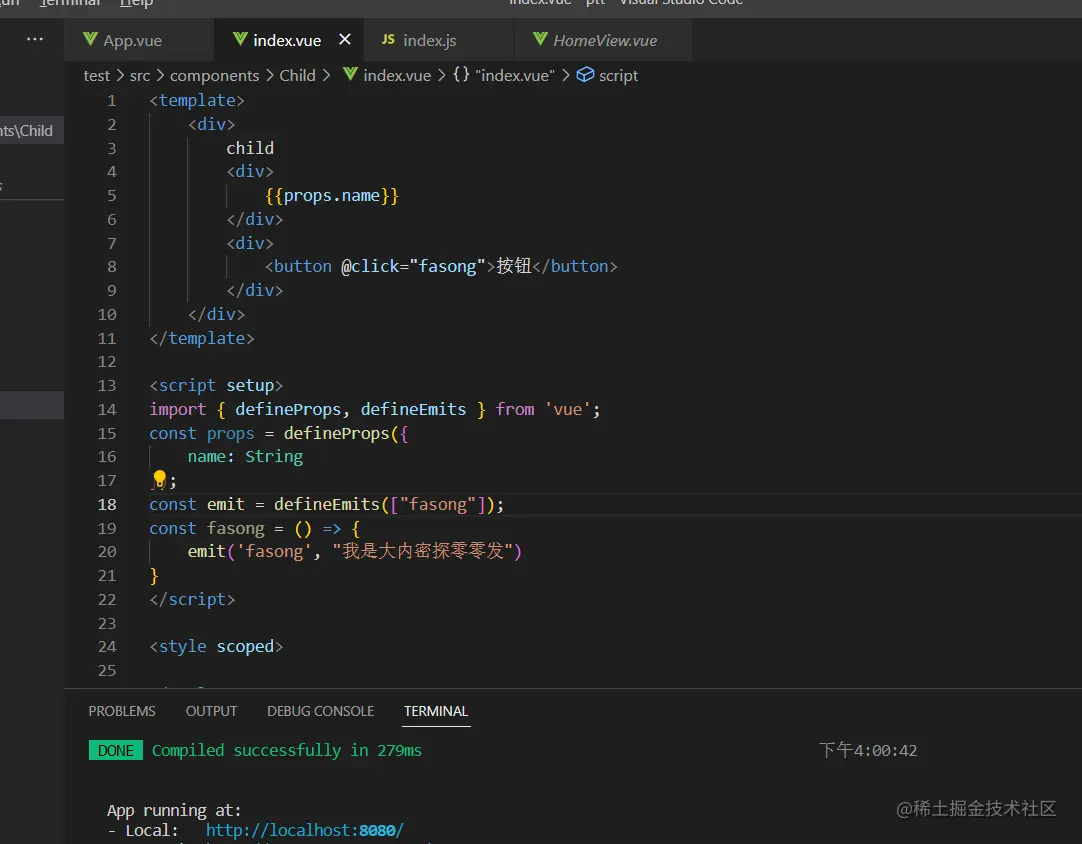
Task: Click the Vue icon in the breadcrumb
Action: [351, 74]
